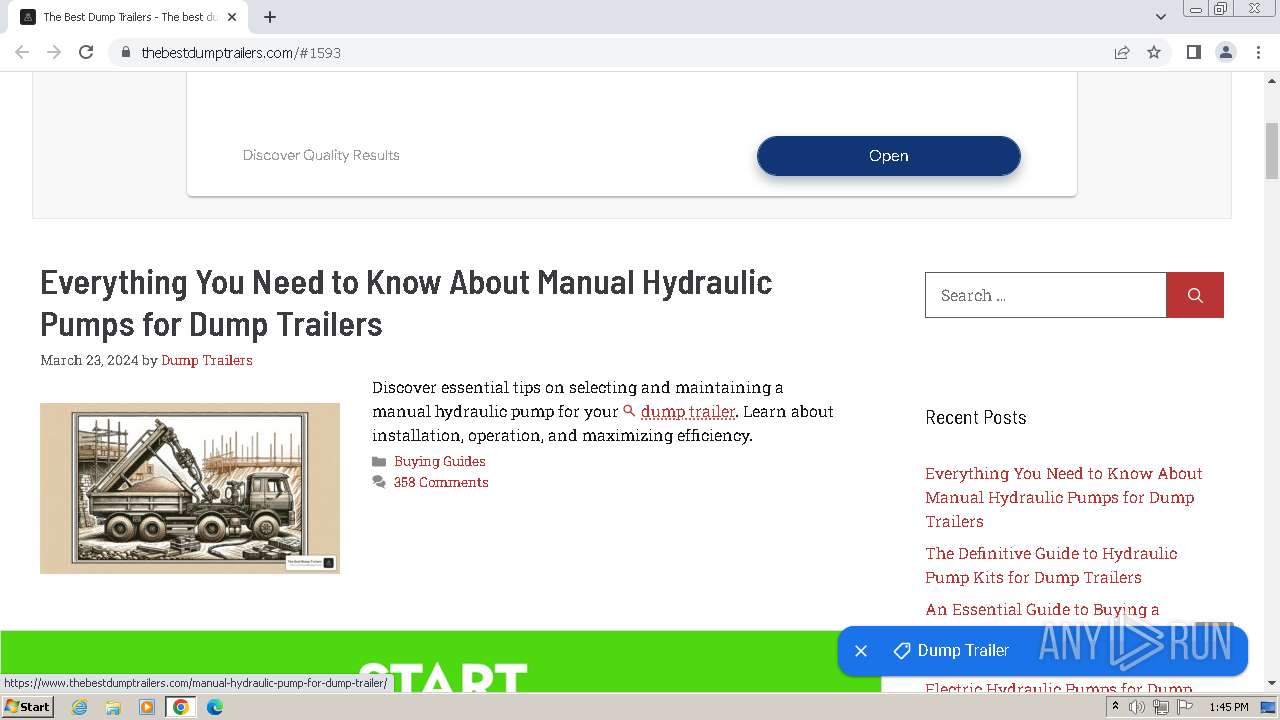The image size is (1280, 720).
Task: Click the taskbar clock showing 1:45 PM
Action: coord(1229,707)
